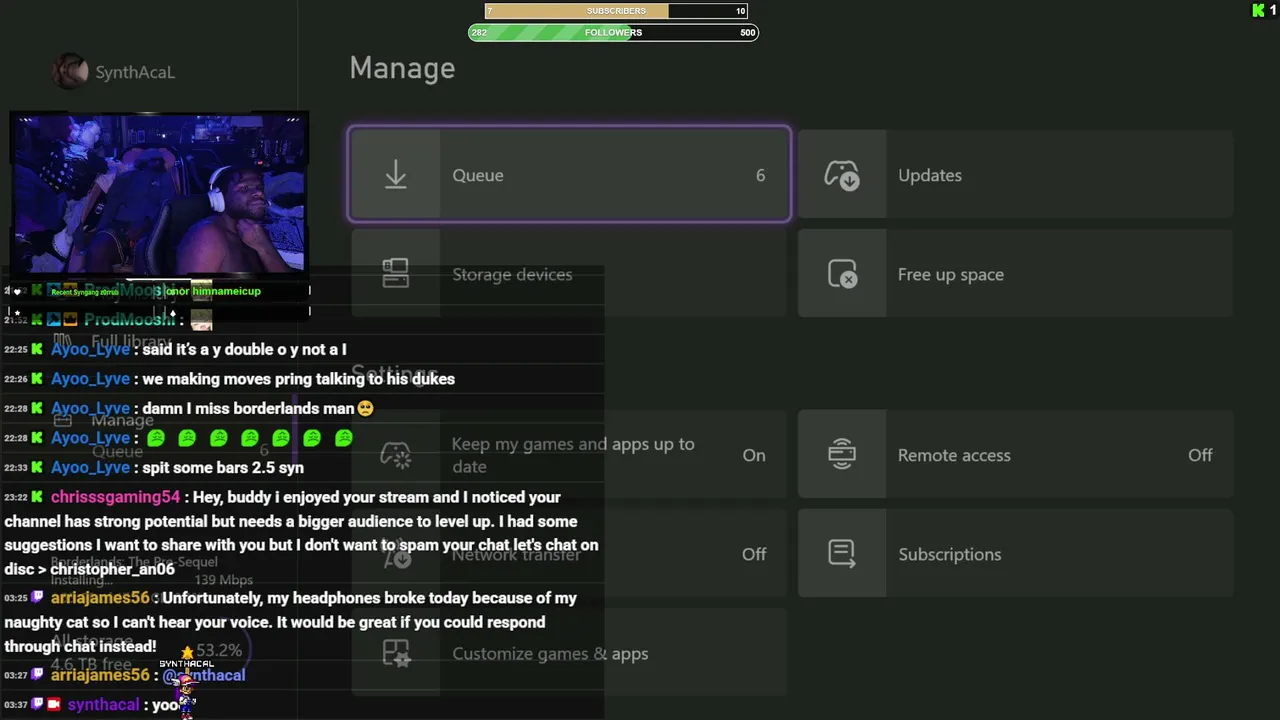
Task: Select the Storage devices icon
Action: coord(396,274)
